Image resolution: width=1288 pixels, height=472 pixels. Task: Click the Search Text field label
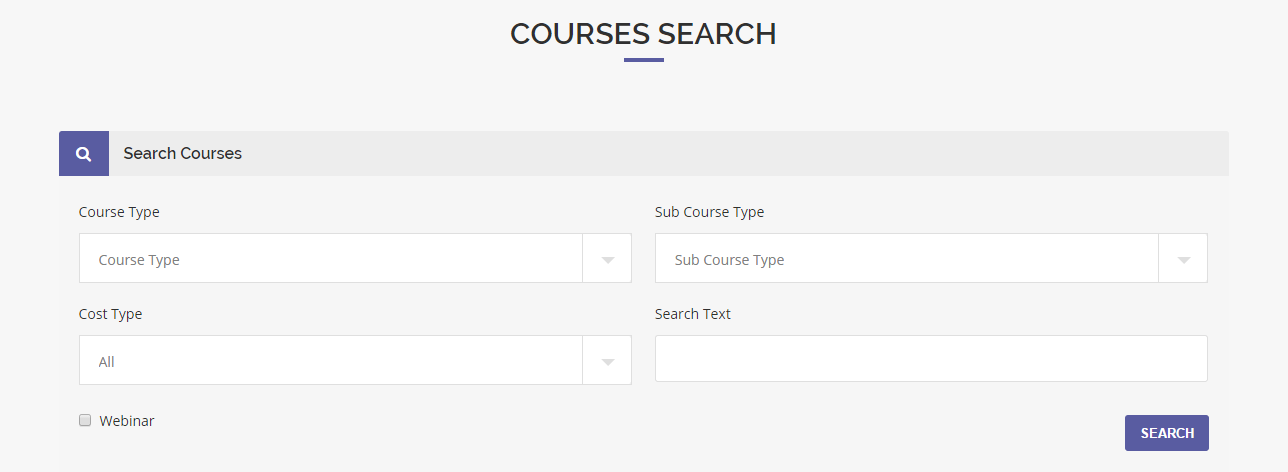(693, 314)
